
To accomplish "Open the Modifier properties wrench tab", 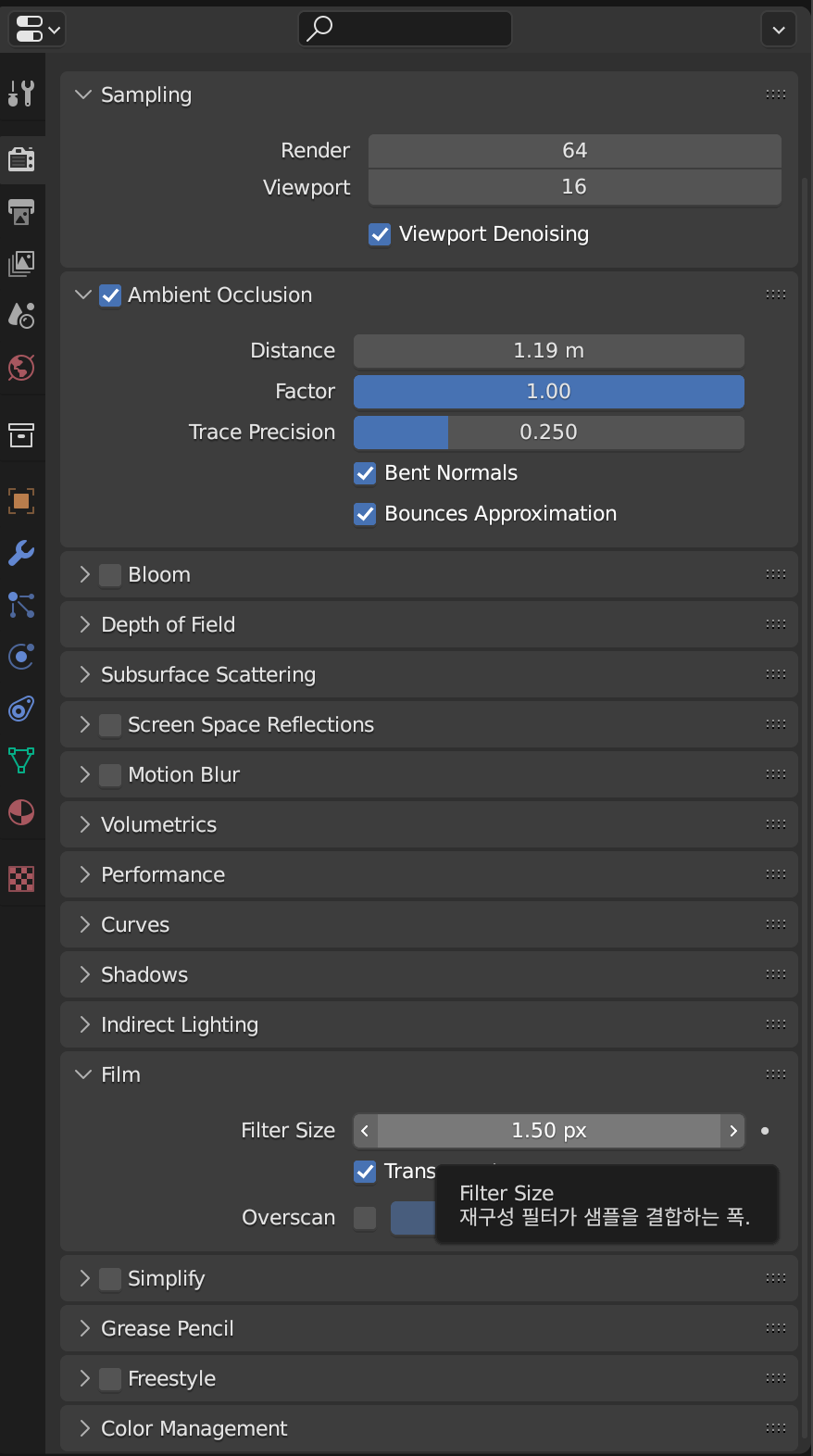I will (21, 553).
